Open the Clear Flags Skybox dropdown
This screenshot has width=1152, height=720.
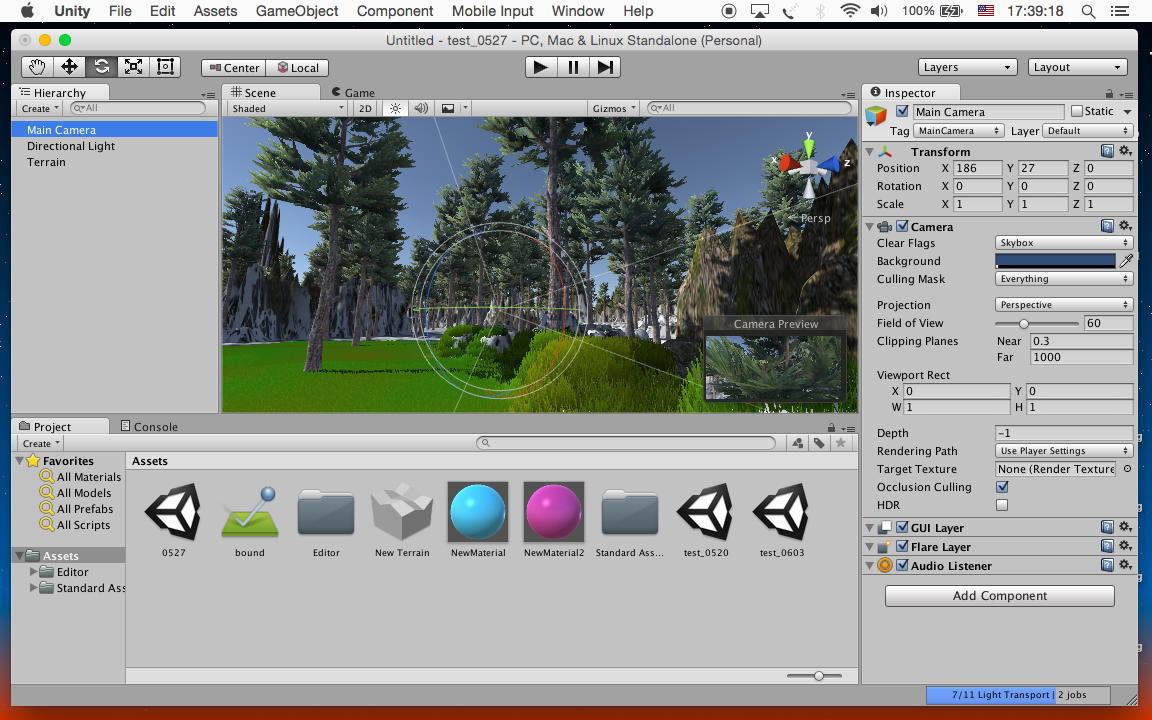coord(1064,243)
